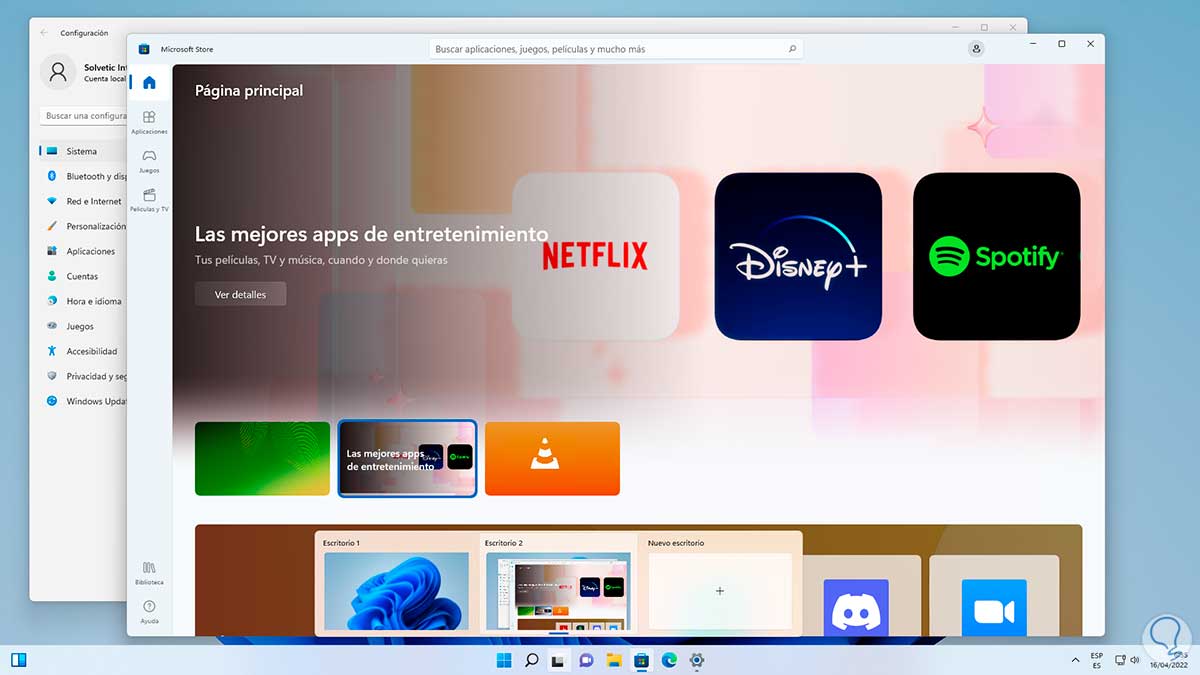Open Chat app from taskbar
Viewport: 1200px width, 675px height.
(587, 660)
